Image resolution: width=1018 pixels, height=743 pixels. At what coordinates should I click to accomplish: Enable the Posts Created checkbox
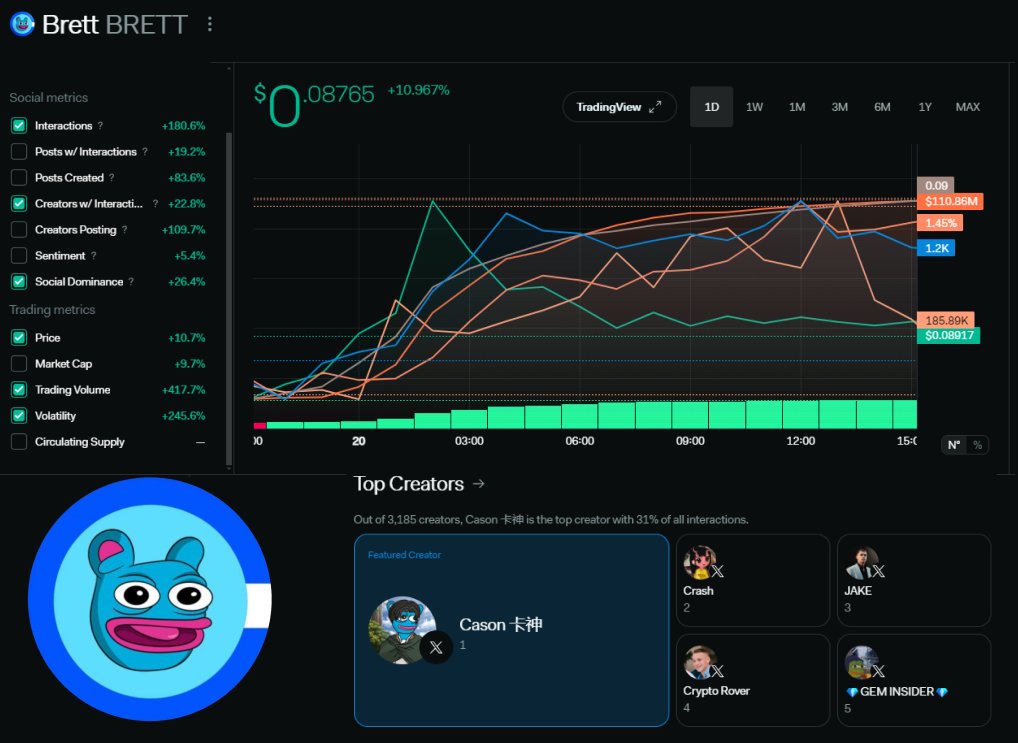(19, 178)
